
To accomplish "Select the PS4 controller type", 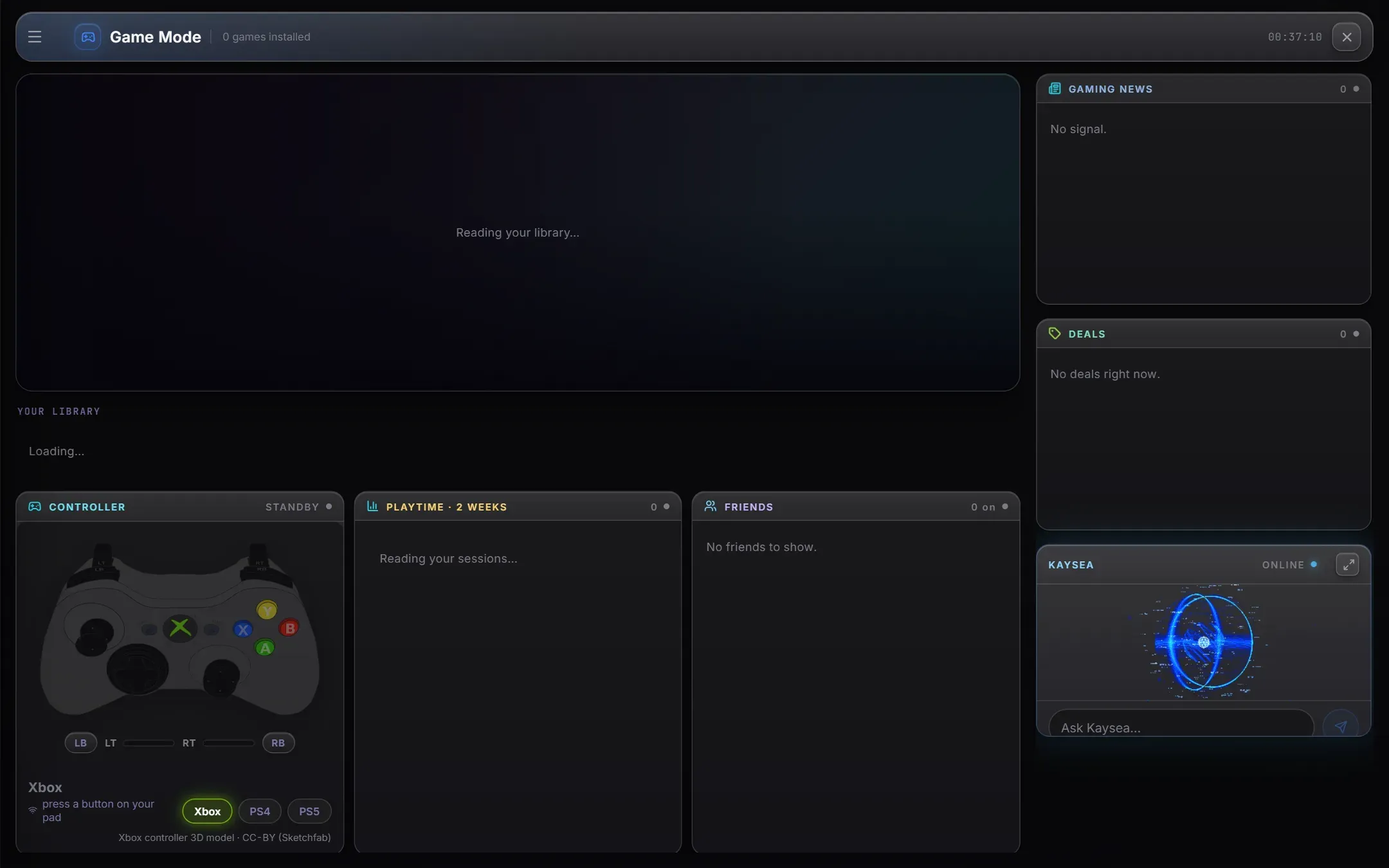I will click(x=260, y=811).
